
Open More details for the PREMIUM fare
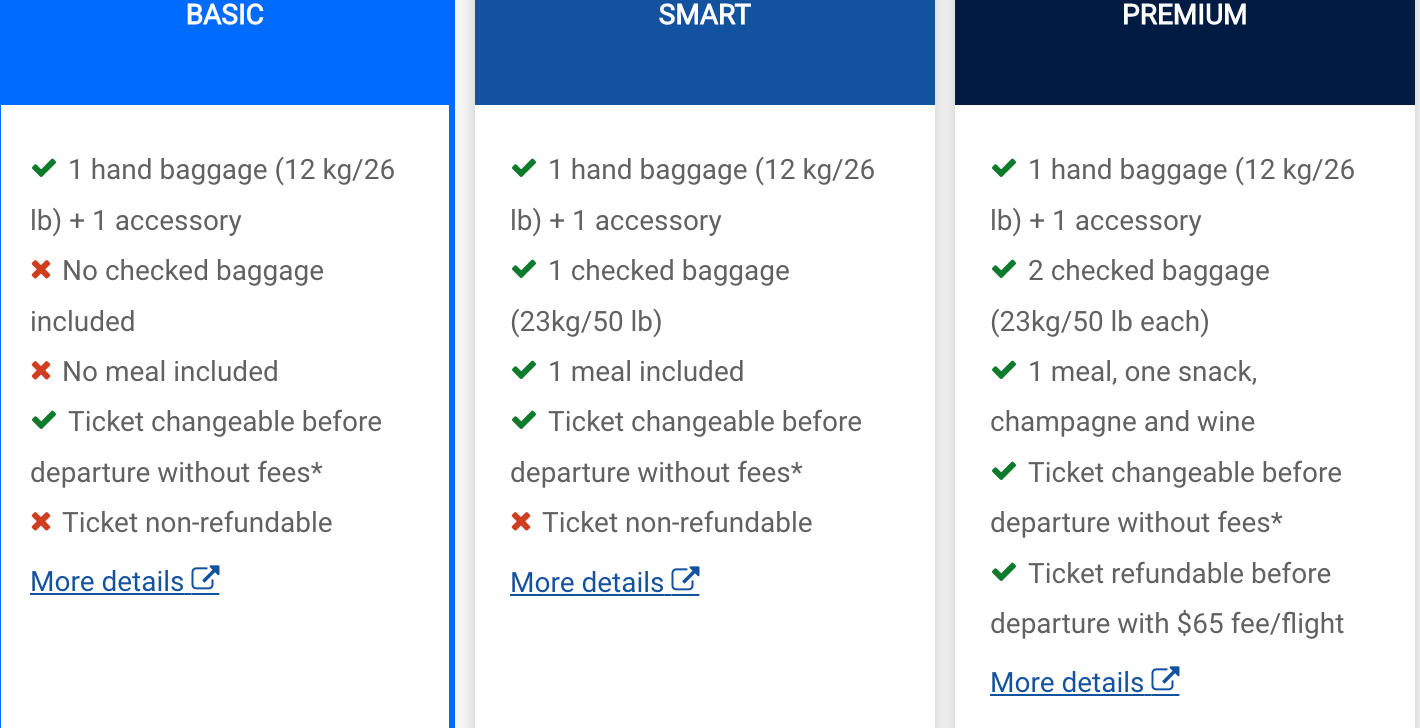(x=1085, y=682)
